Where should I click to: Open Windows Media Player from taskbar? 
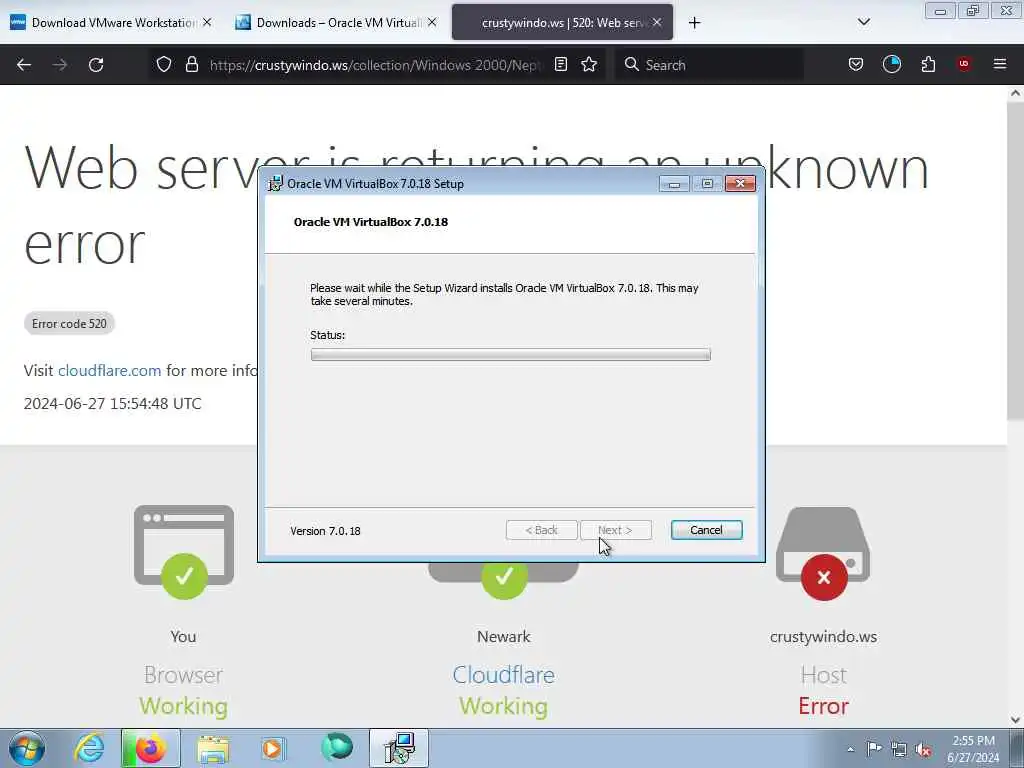[273, 748]
